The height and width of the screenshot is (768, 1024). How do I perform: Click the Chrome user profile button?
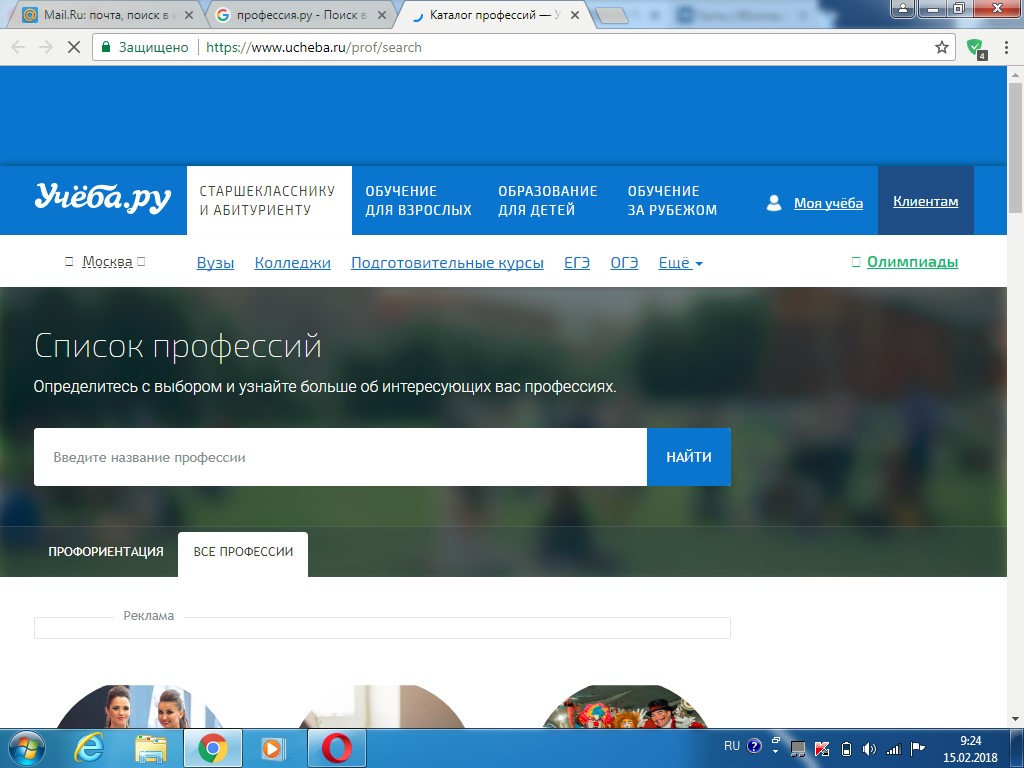(903, 8)
